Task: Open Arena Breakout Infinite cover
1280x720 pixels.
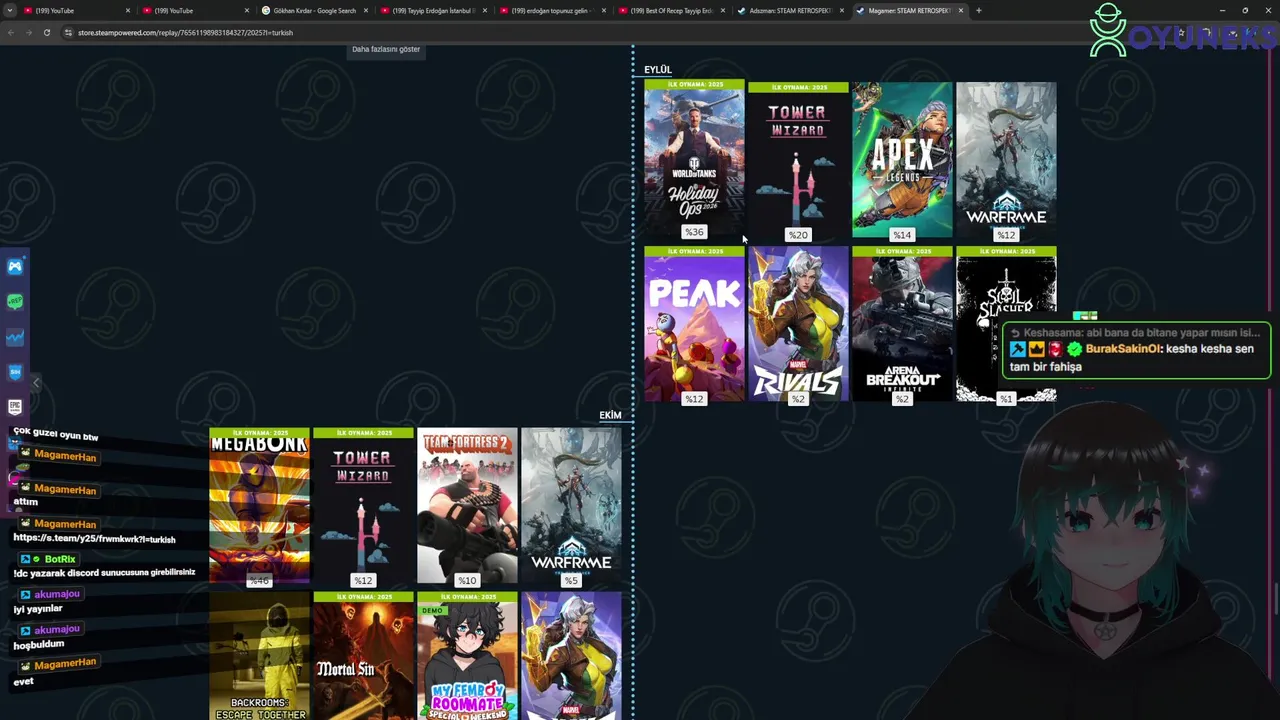Action: [x=902, y=325]
